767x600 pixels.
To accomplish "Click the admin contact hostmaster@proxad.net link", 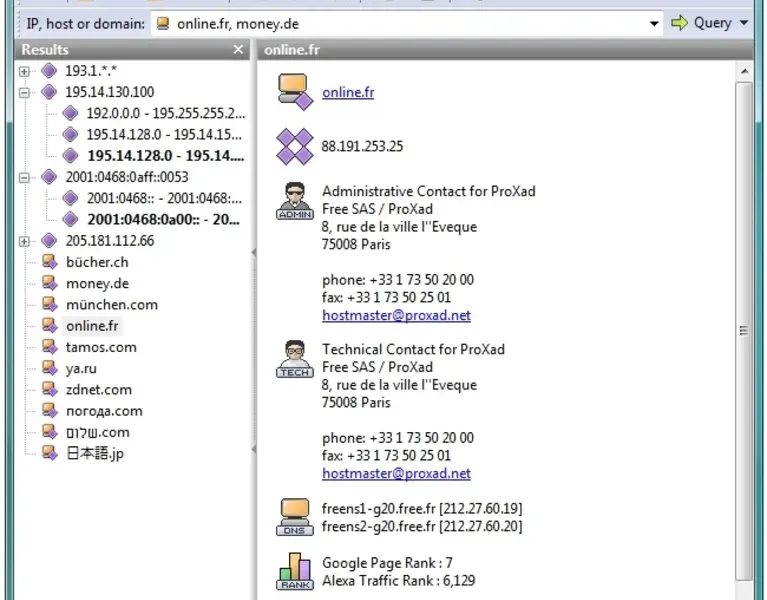I will (x=396, y=315).
